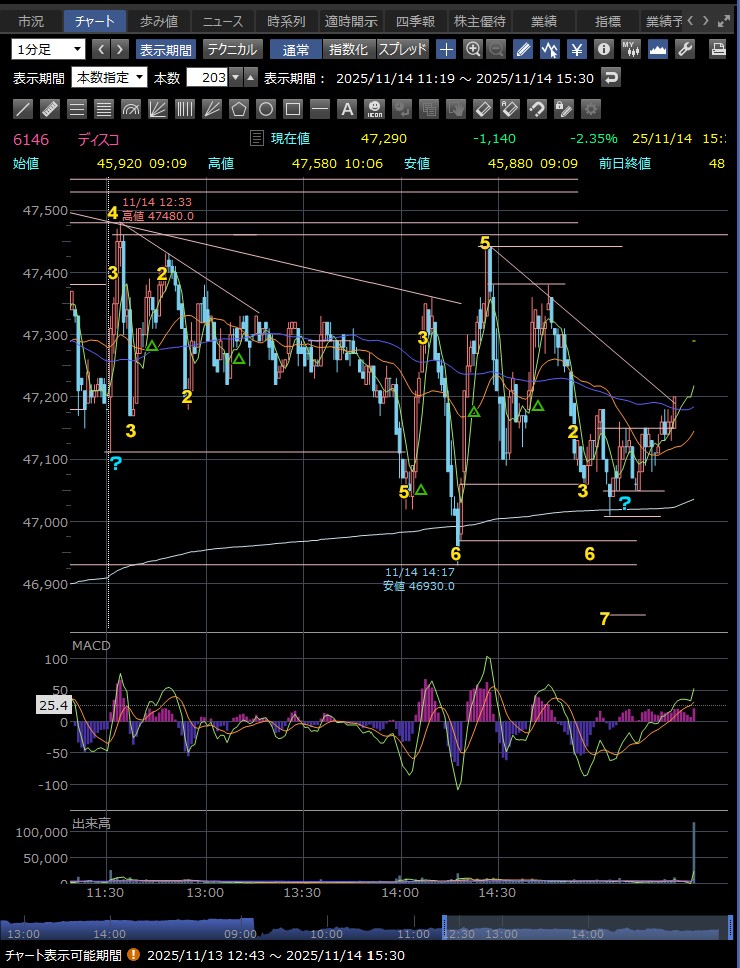The image size is (740, 968).
Task: Toggle the crosshair cursor button
Action: 446,49
